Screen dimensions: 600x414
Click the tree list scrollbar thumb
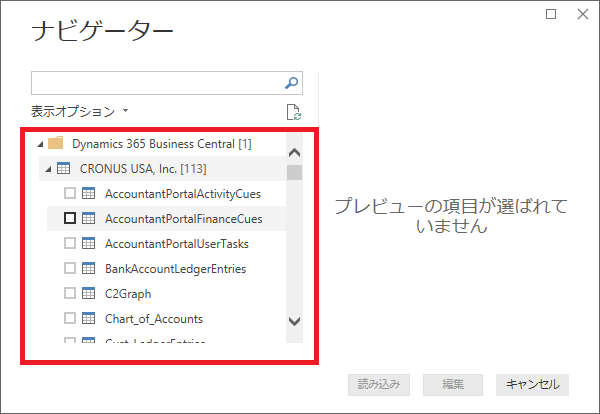pos(294,172)
